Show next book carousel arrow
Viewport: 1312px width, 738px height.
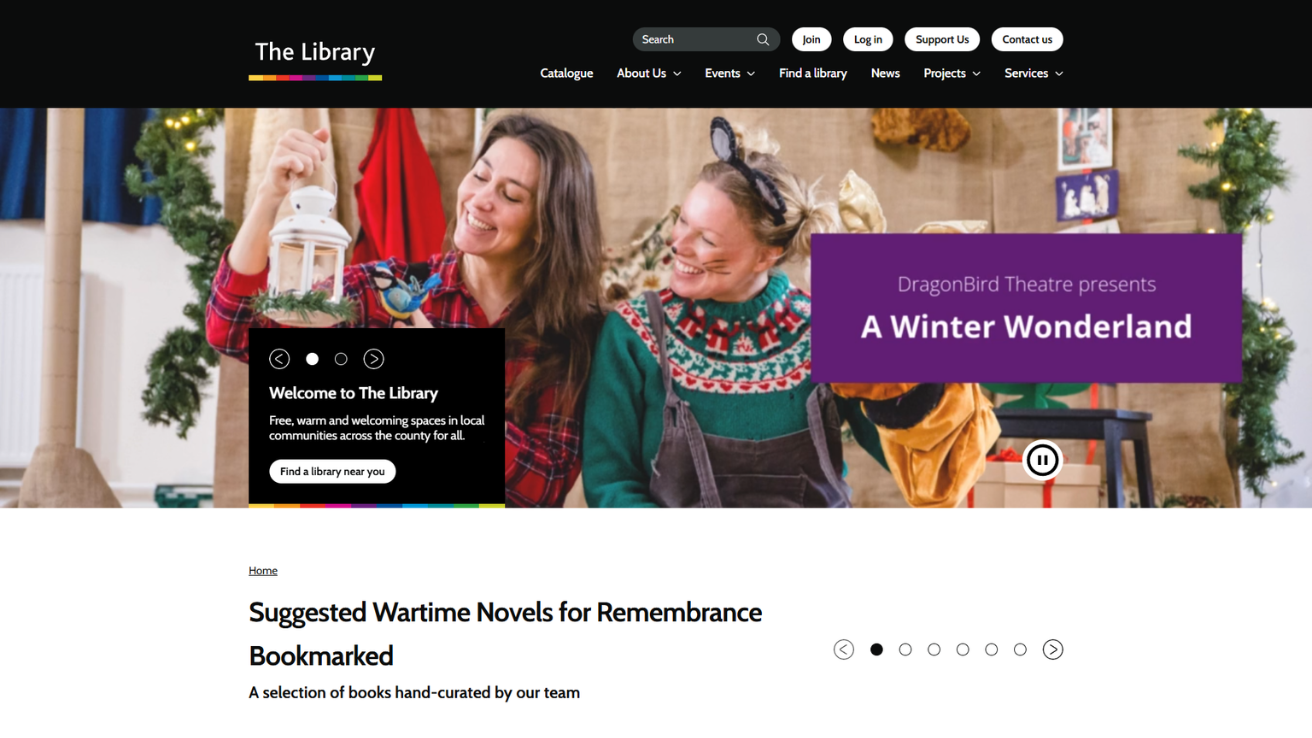[1053, 650]
